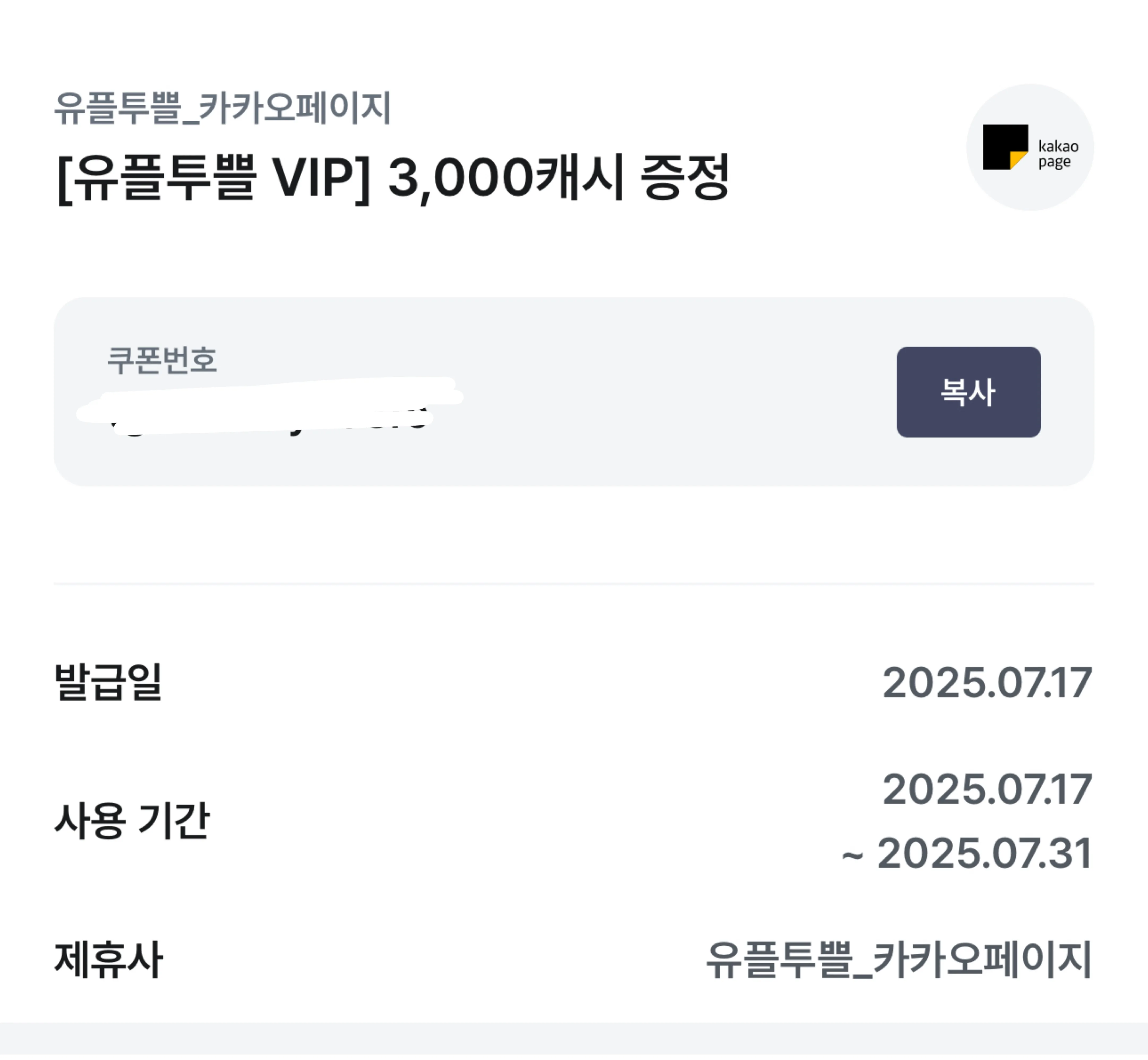Click the 쿠폰번호 label
Viewport: 1148px width, 1060px height.
(x=162, y=360)
